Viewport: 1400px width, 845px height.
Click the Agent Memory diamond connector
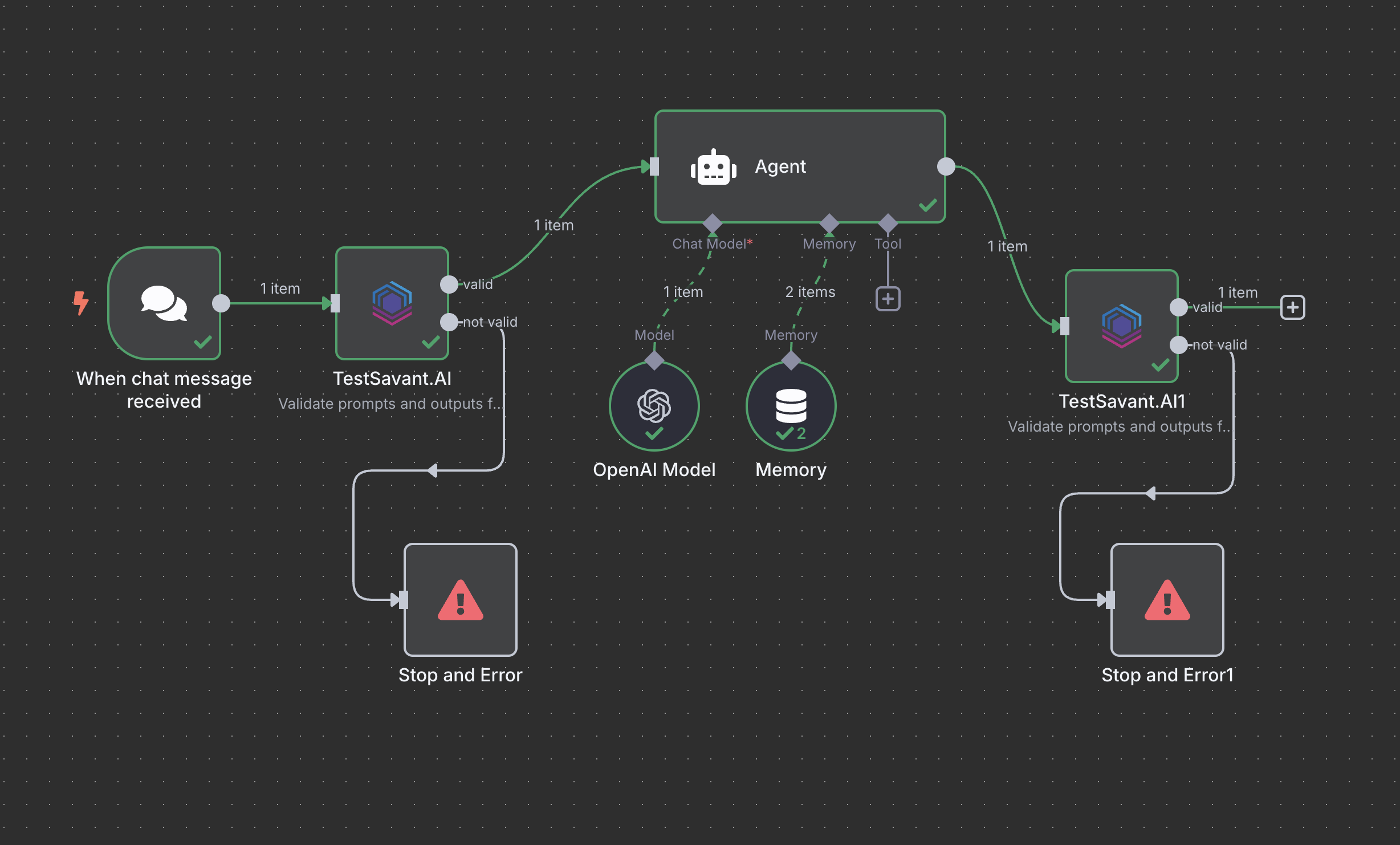click(829, 223)
